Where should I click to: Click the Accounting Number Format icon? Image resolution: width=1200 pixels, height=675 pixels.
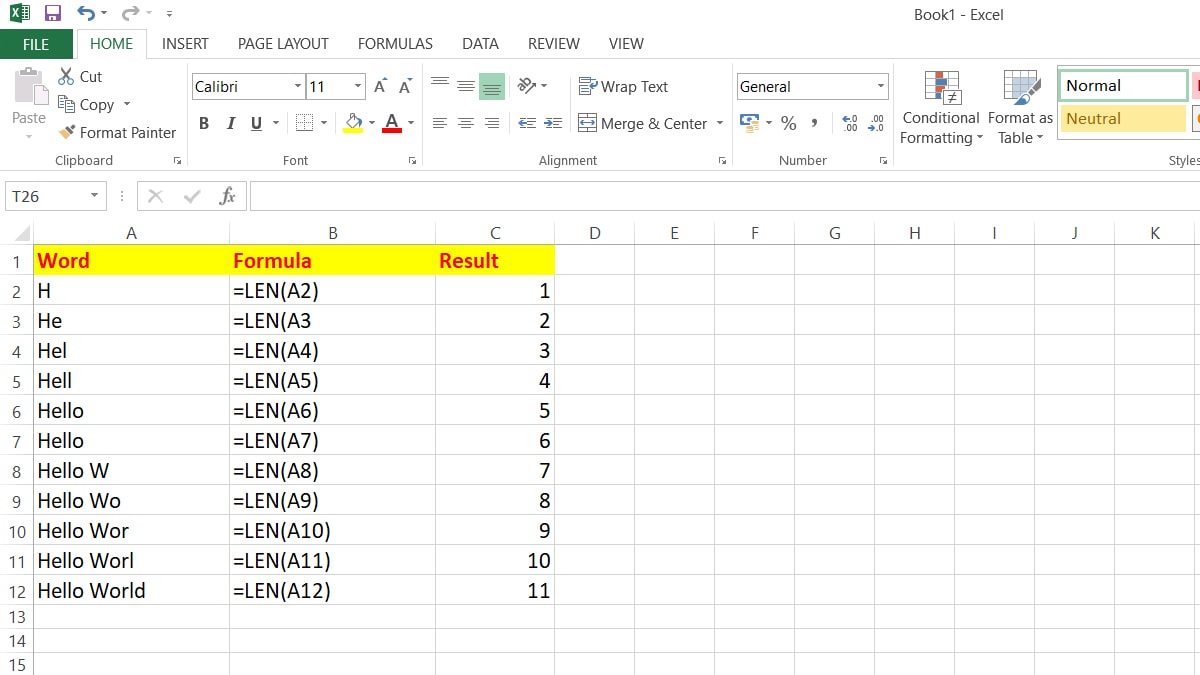749,123
